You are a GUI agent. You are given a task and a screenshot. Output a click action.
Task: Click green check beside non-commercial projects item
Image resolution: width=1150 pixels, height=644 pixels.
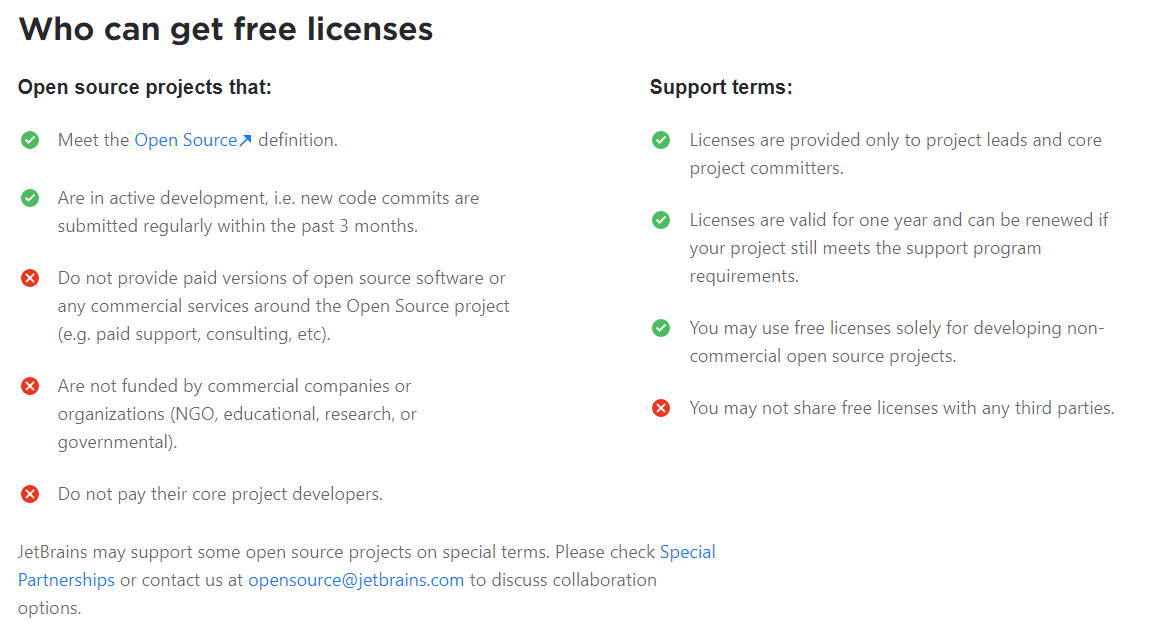661,328
